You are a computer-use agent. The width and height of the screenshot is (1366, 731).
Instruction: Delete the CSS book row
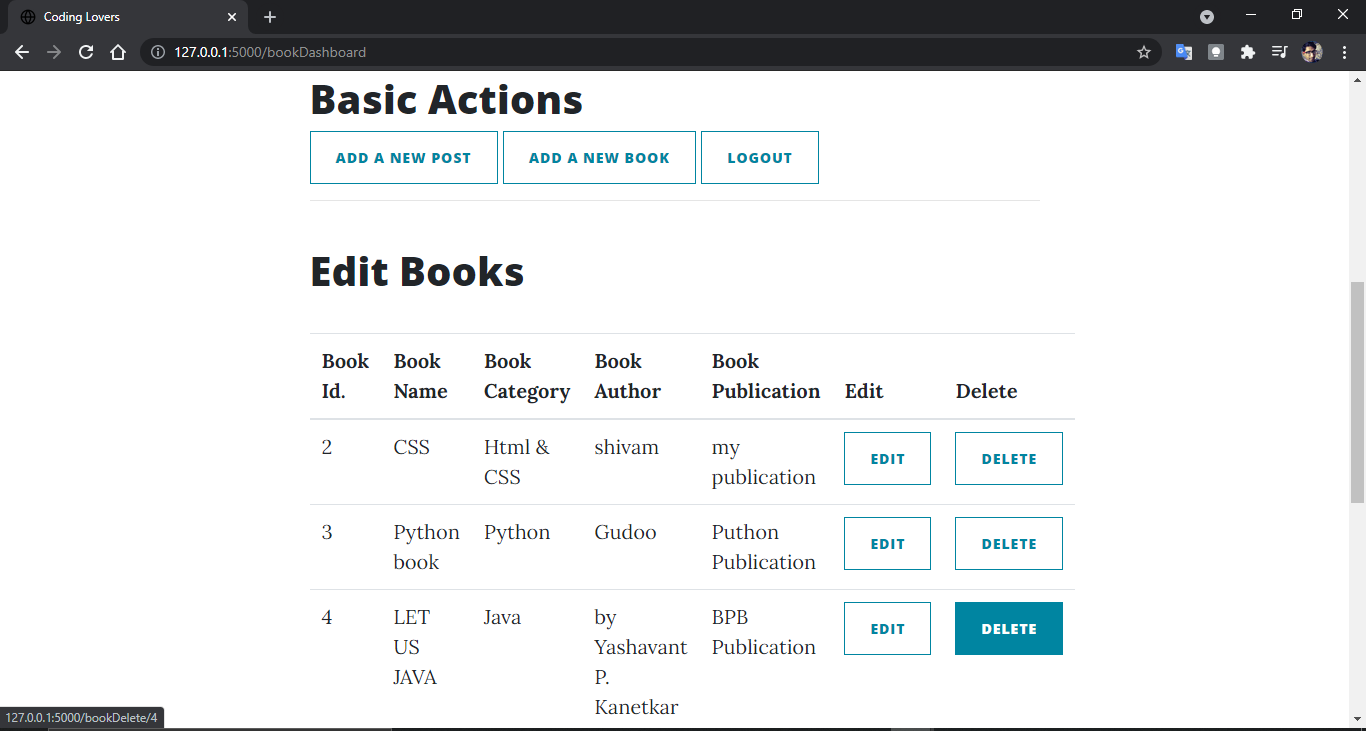[x=1009, y=459]
